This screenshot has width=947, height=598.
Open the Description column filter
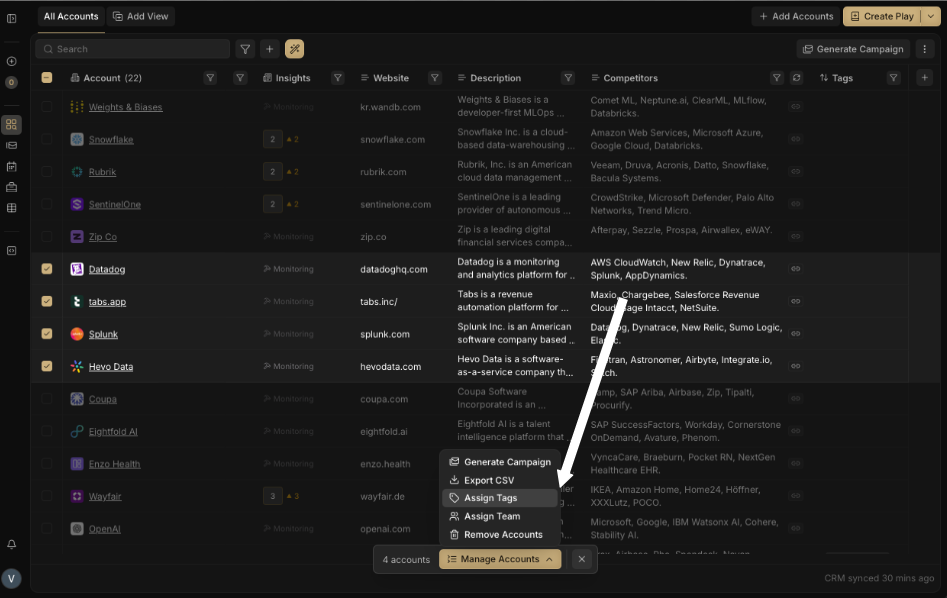point(568,78)
